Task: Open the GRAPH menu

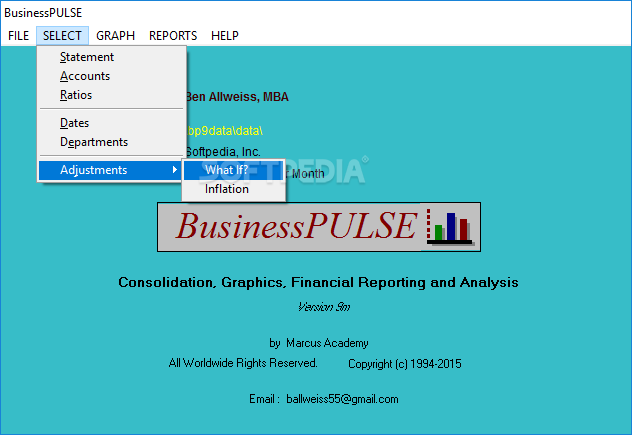Action: 115,36
